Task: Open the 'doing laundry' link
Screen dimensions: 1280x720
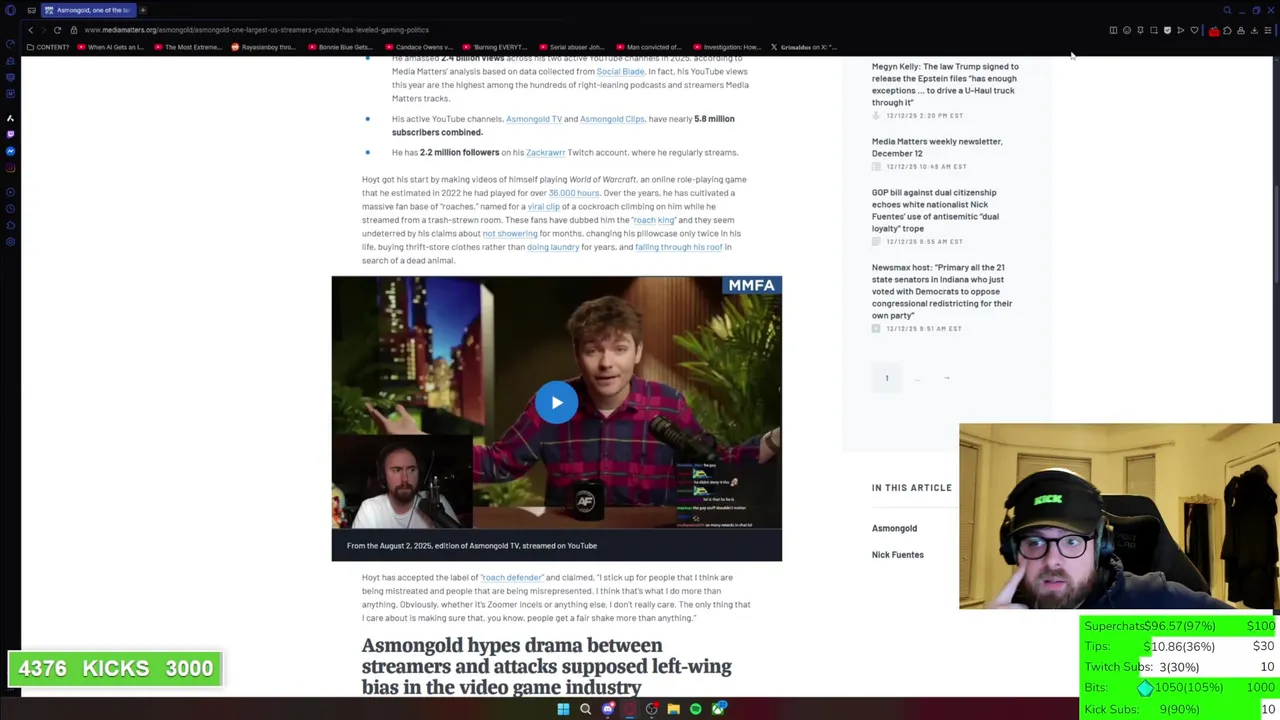Action: (553, 247)
